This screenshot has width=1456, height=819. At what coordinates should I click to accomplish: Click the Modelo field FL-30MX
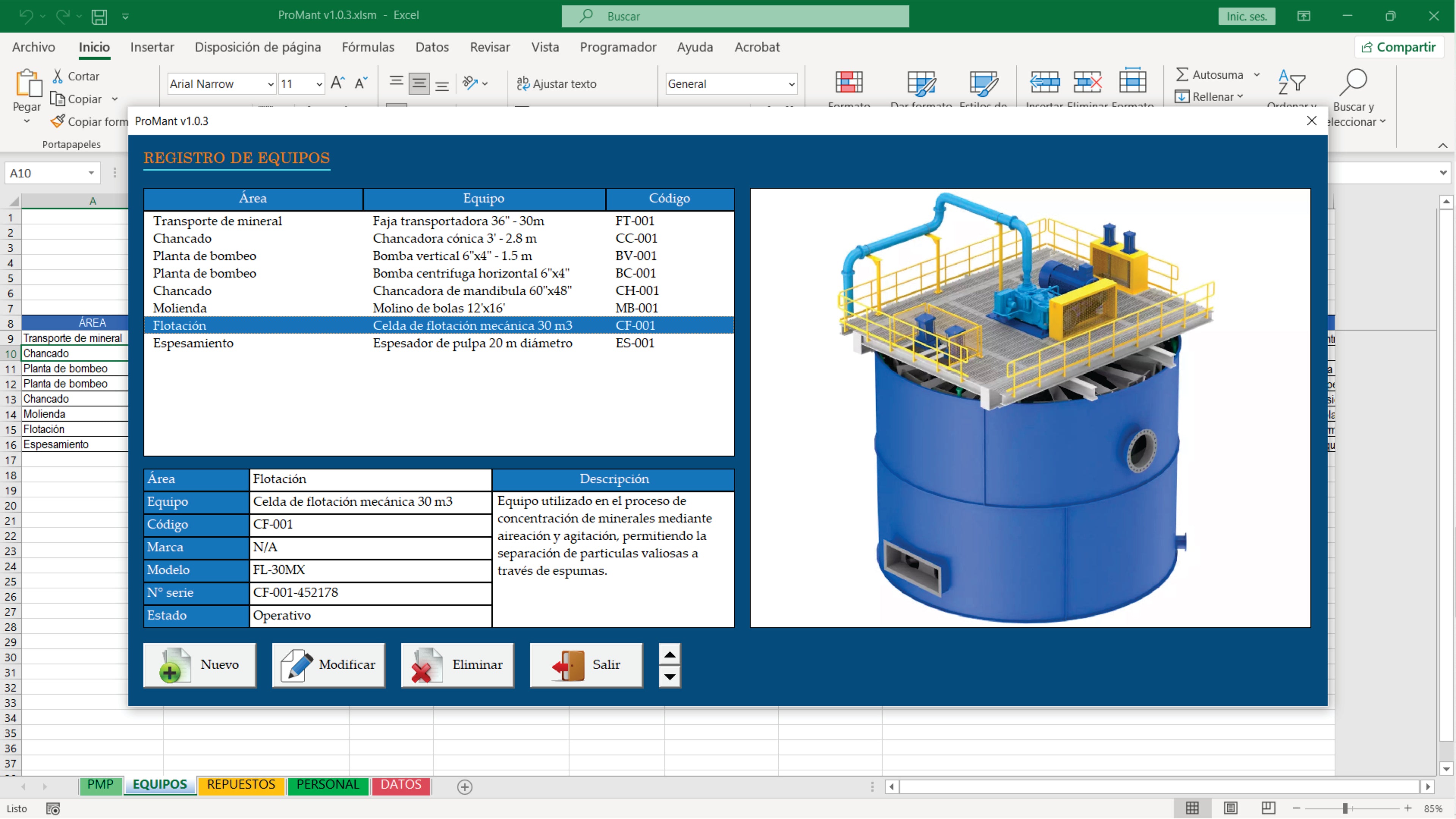tap(370, 570)
